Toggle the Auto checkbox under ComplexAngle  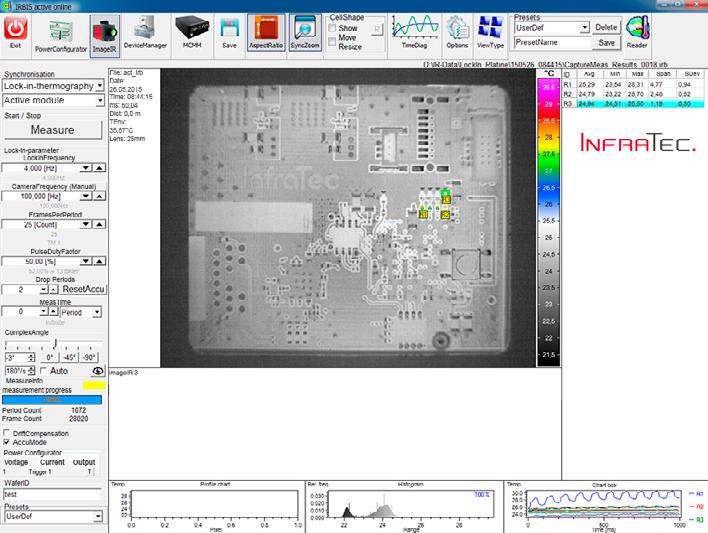43,370
